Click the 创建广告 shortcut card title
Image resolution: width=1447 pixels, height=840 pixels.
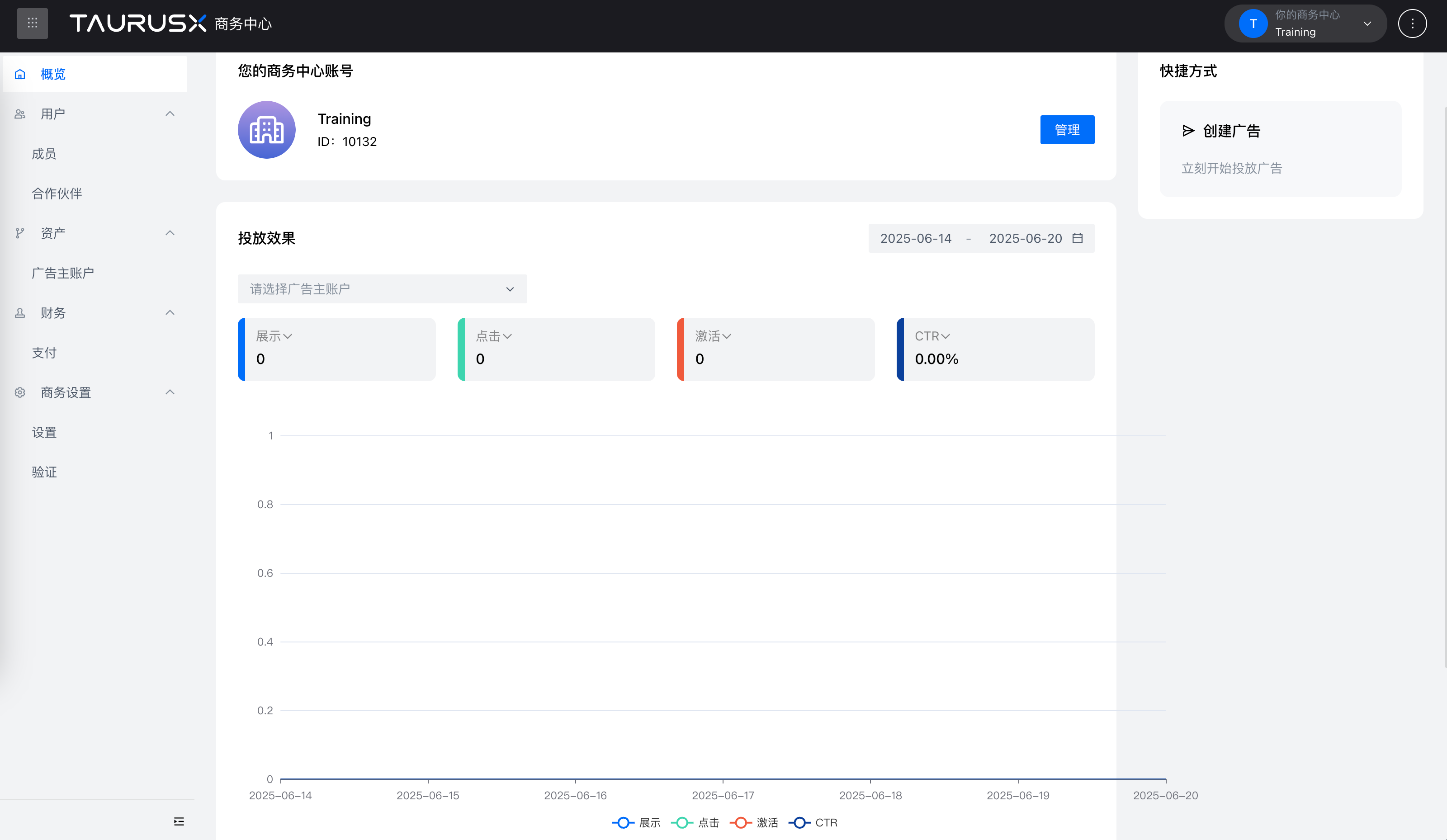[1231, 131]
